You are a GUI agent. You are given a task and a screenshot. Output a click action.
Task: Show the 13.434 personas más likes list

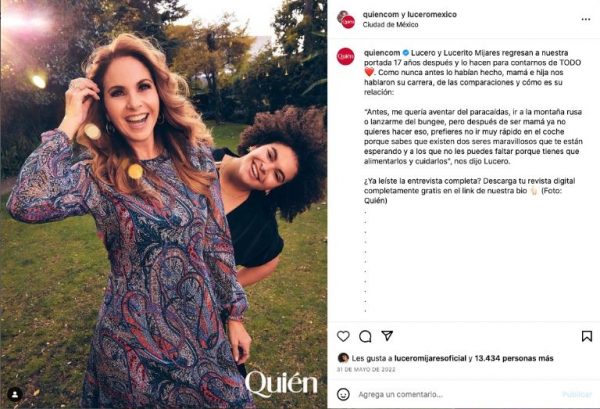pos(514,358)
